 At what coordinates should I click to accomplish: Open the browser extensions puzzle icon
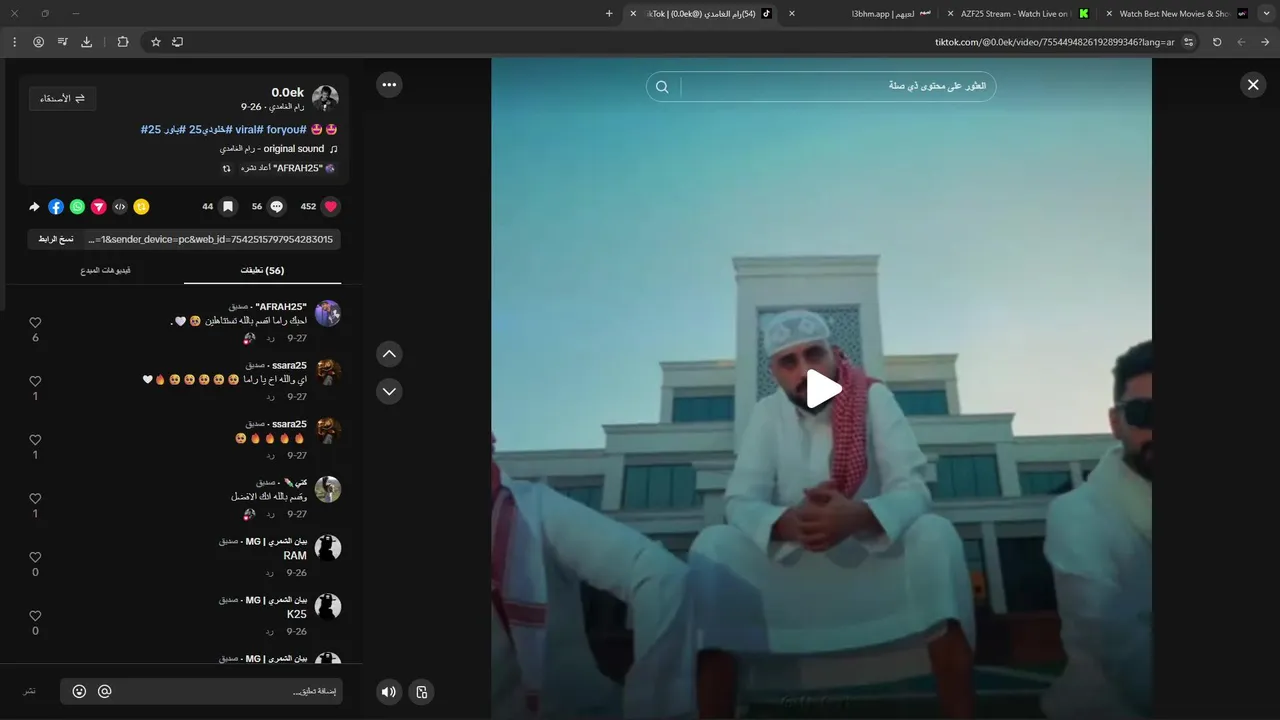(x=123, y=42)
